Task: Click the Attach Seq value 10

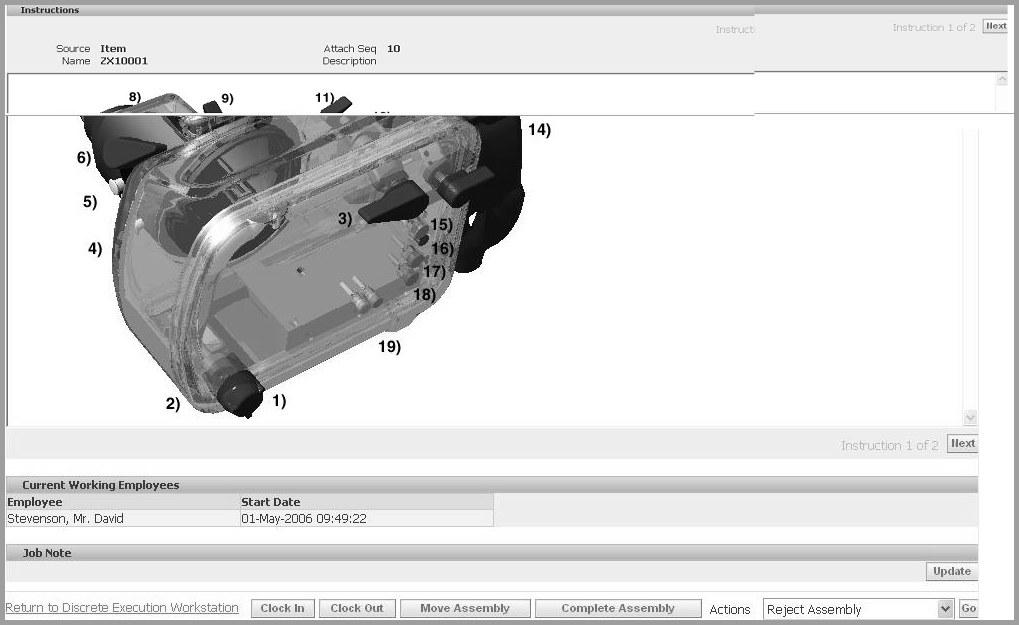Action: [x=394, y=49]
